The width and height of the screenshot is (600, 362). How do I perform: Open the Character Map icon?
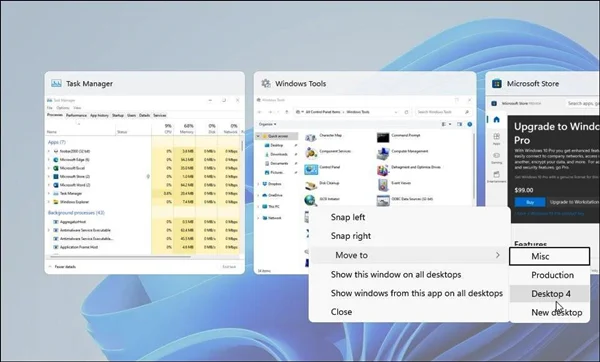point(311,137)
